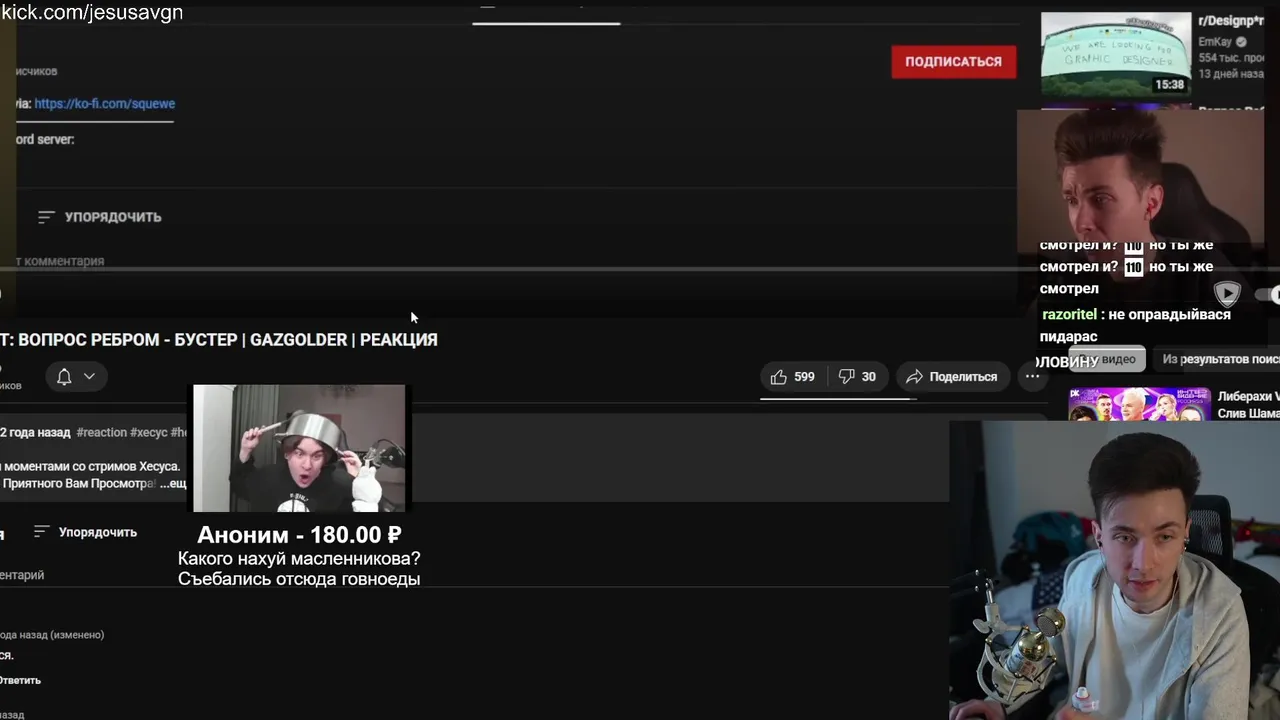1280x720 pixels.
Task: Expand description with ...ещё
Action: tap(173, 484)
